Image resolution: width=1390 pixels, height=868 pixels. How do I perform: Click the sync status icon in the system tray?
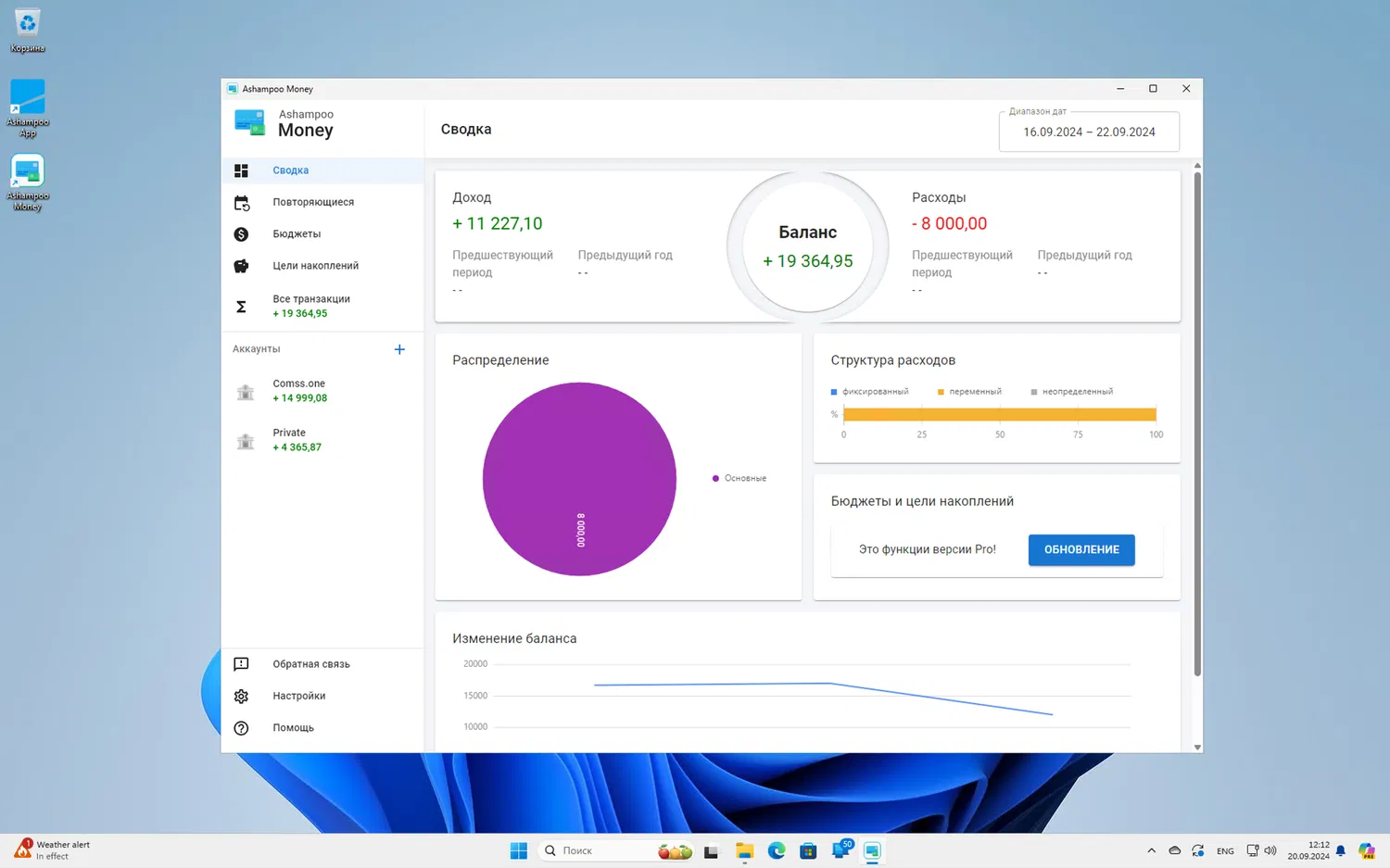coord(1198,851)
